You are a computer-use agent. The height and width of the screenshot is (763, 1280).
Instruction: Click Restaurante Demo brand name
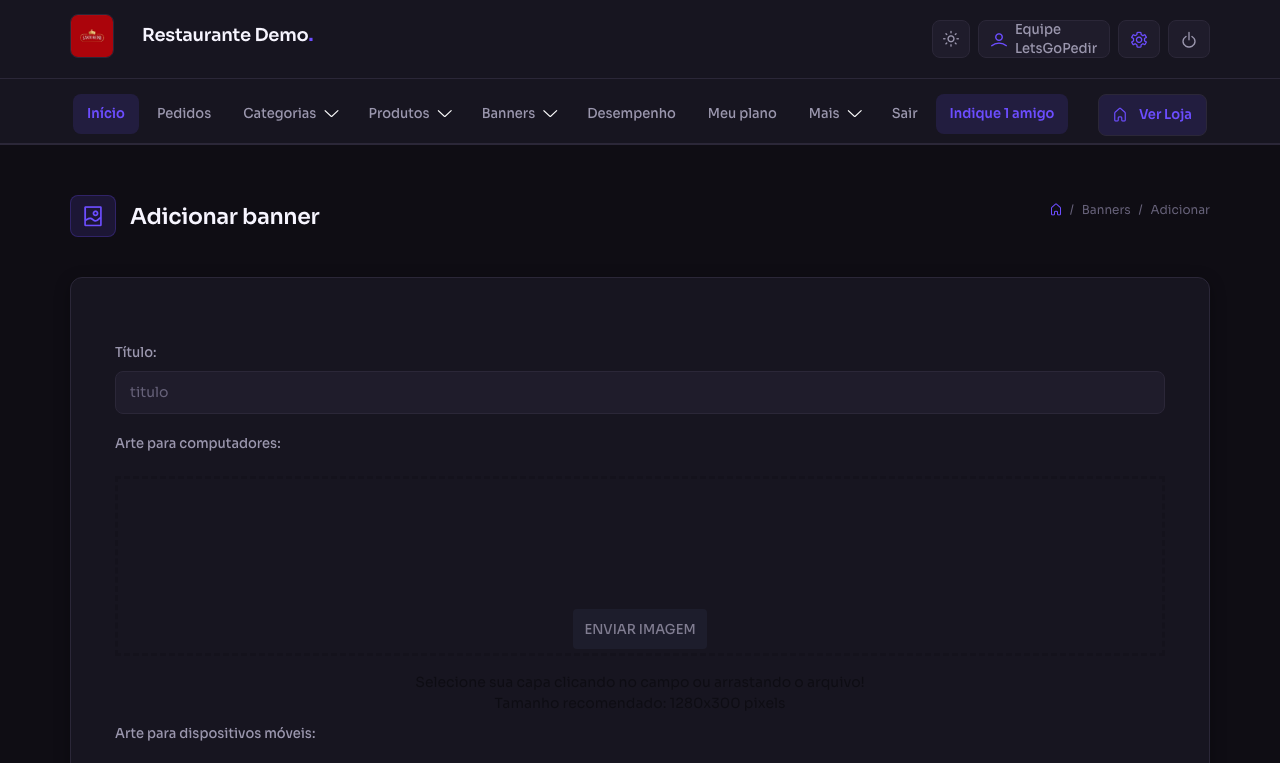click(228, 35)
